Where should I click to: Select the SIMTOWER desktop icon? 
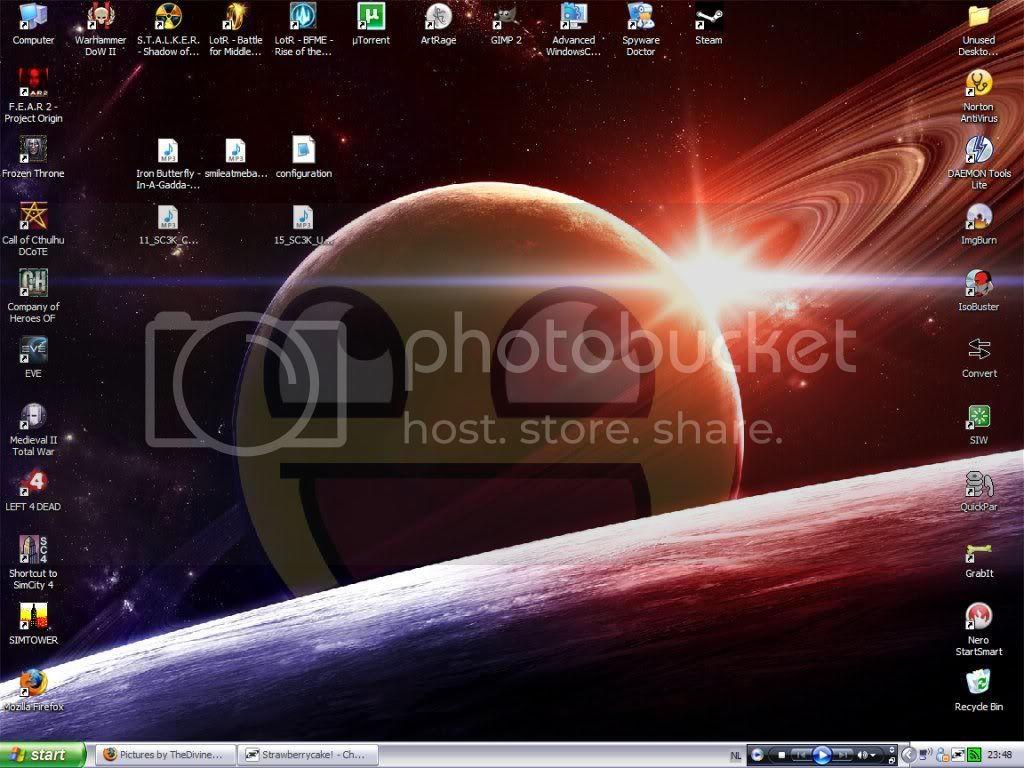(x=33, y=624)
